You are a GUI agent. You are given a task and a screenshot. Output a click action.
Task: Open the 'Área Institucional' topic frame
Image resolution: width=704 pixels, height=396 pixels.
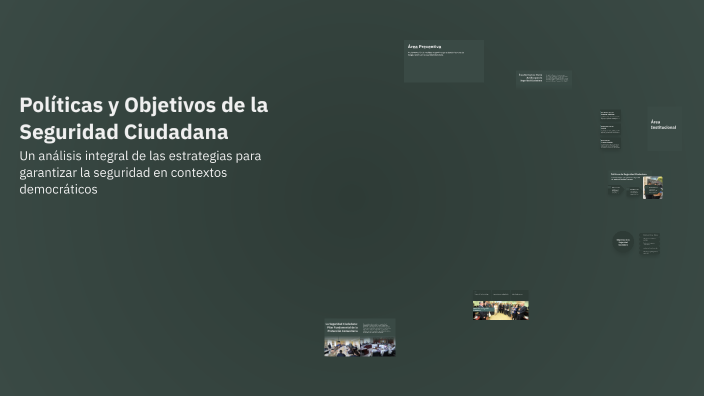click(664, 128)
